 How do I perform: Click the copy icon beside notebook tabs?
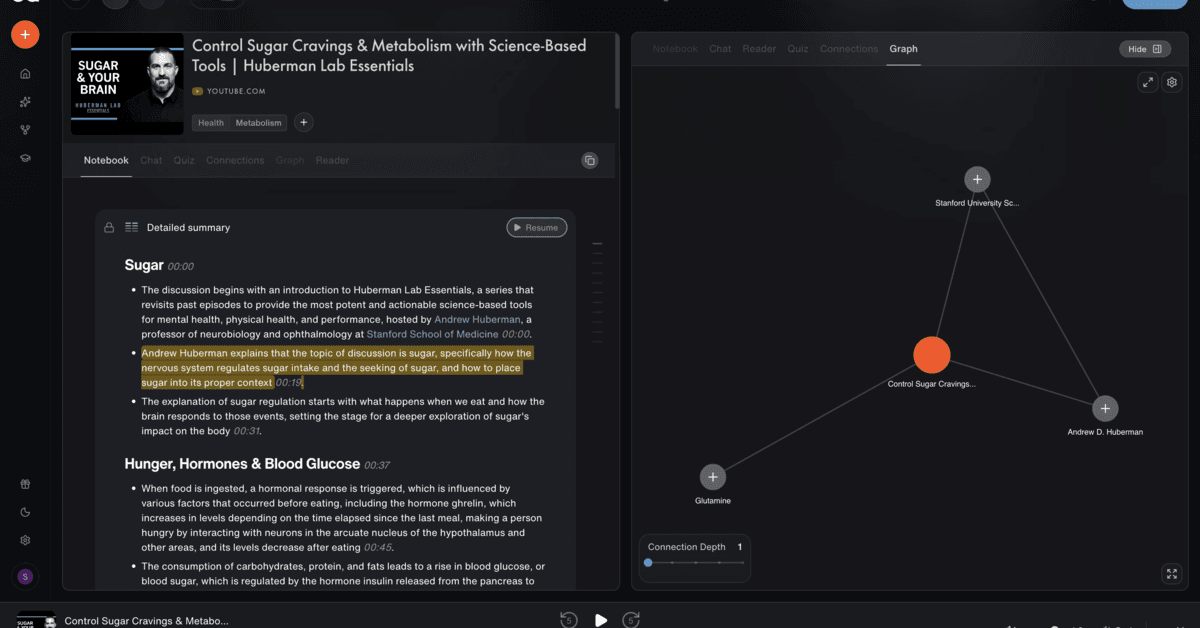point(590,160)
